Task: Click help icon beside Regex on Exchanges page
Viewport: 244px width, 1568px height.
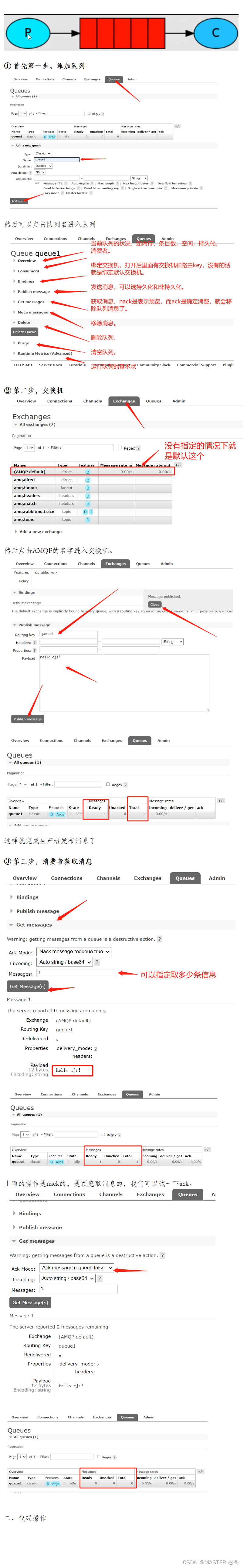Action: tap(138, 448)
